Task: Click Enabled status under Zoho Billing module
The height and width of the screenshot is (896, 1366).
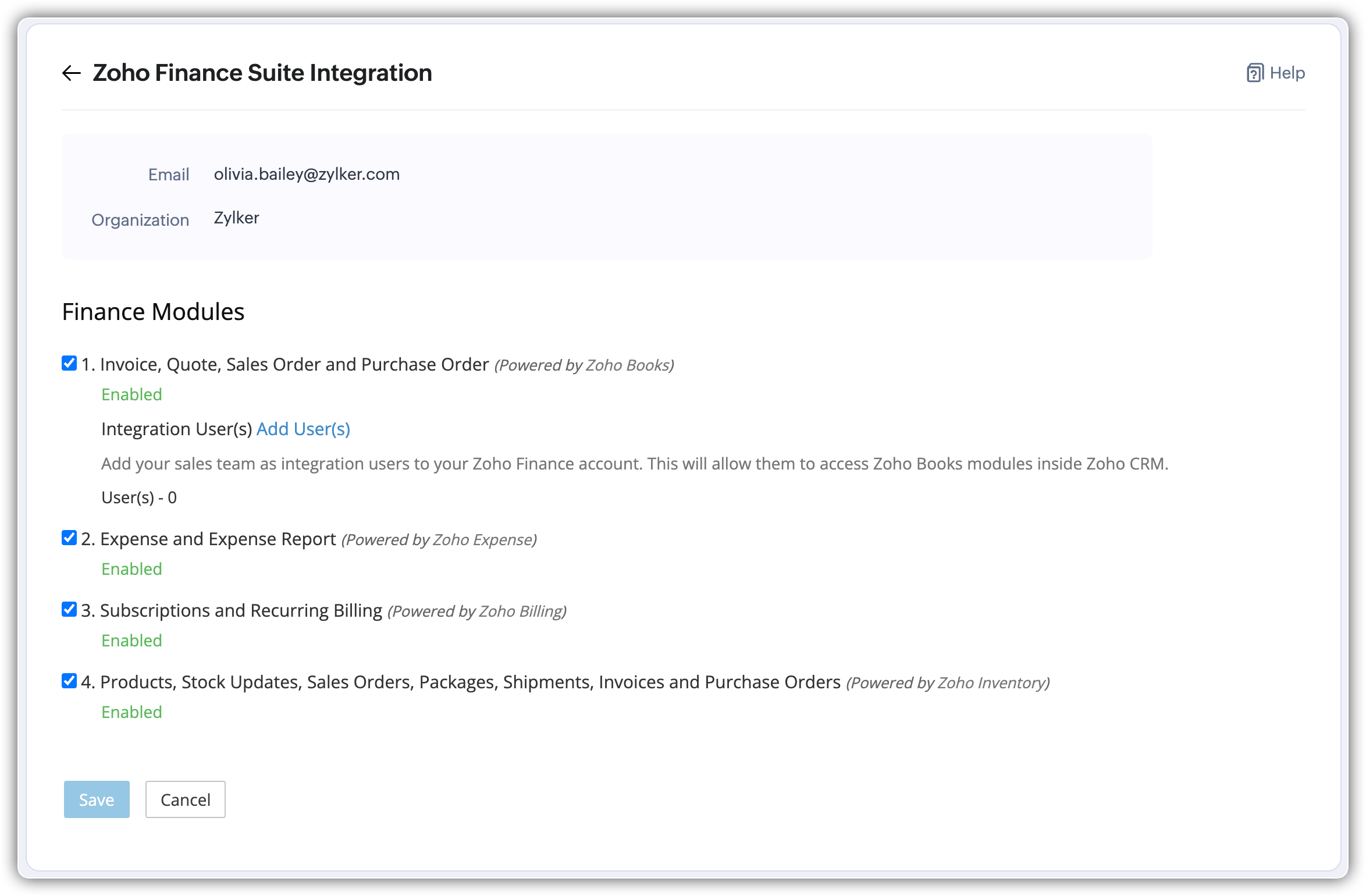Action: 131,641
